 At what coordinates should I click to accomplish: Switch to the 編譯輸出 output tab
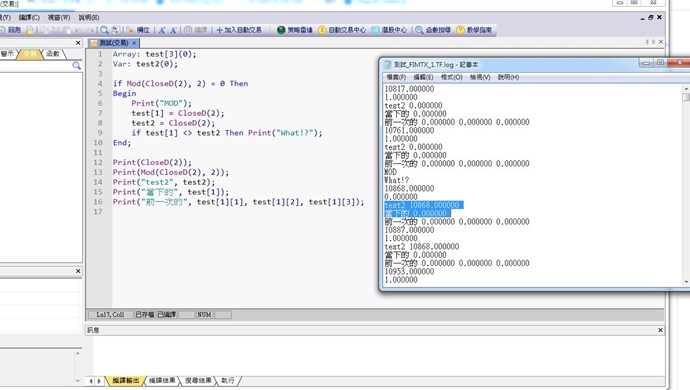(x=125, y=380)
